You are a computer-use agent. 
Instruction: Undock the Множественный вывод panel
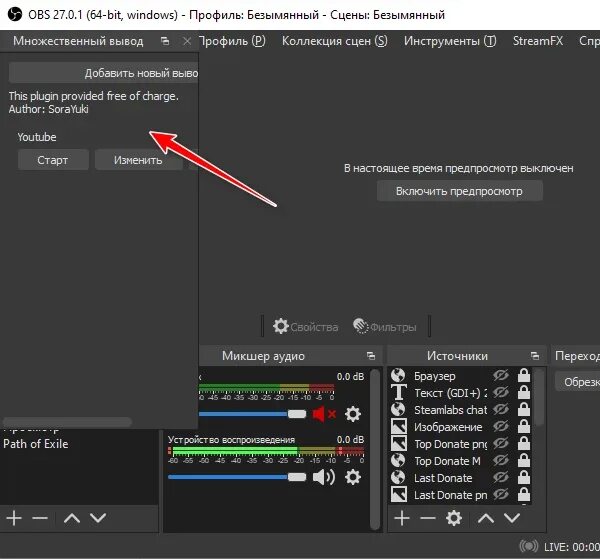165,41
